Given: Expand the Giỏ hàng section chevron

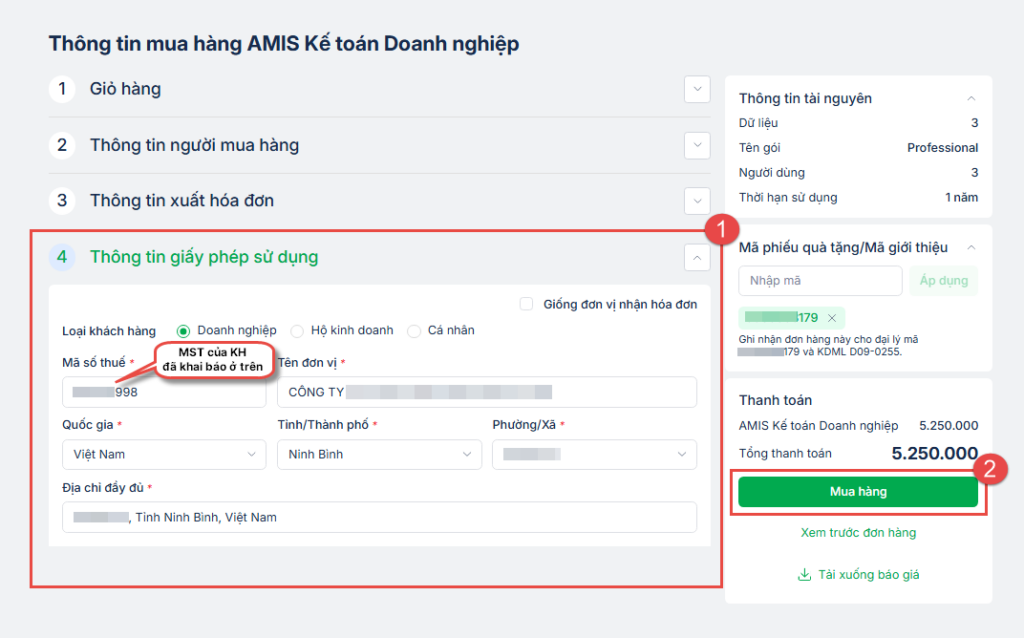Looking at the screenshot, I should click(x=697, y=89).
